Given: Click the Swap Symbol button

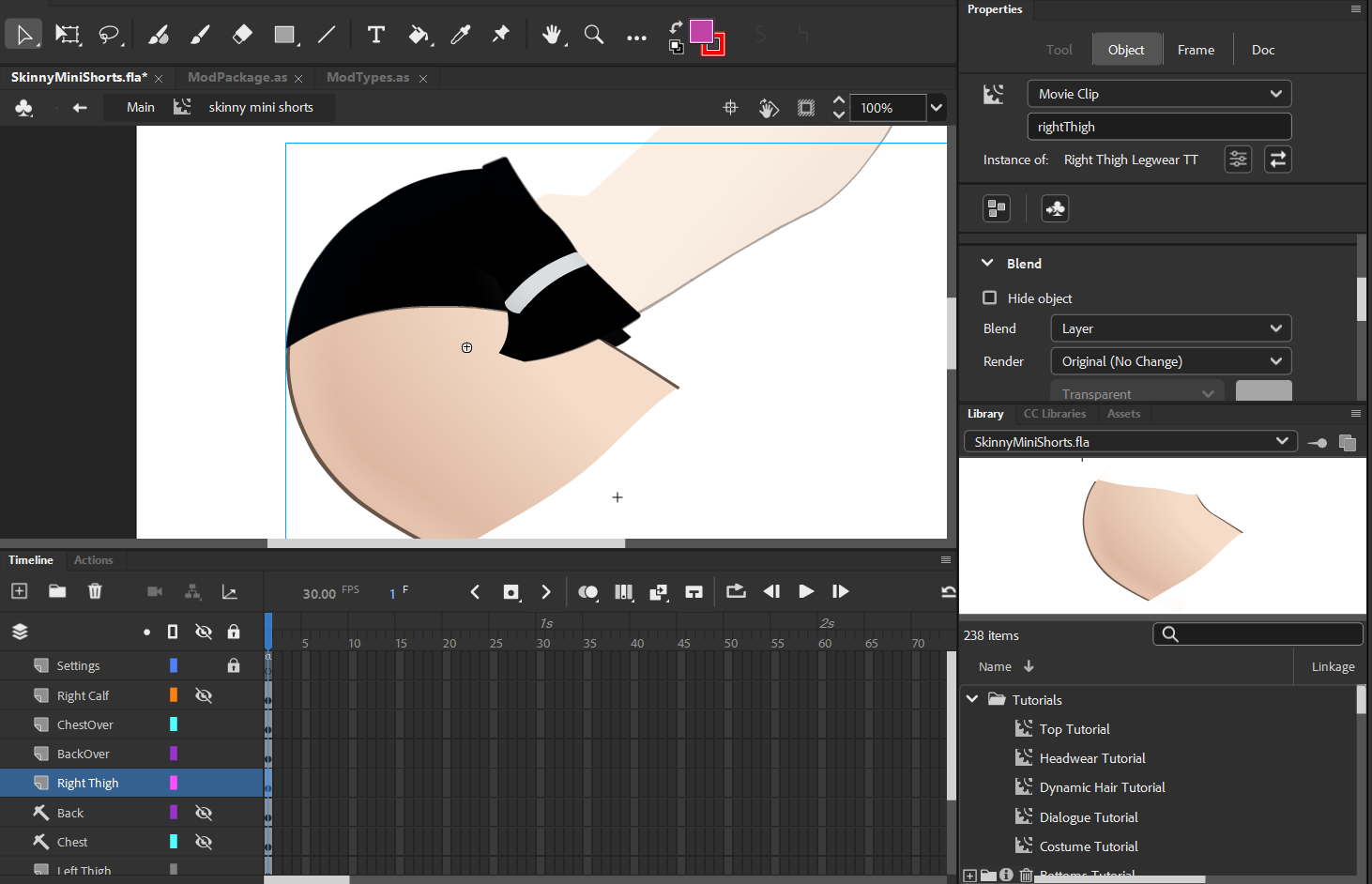Looking at the screenshot, I should pos(1277,160).
